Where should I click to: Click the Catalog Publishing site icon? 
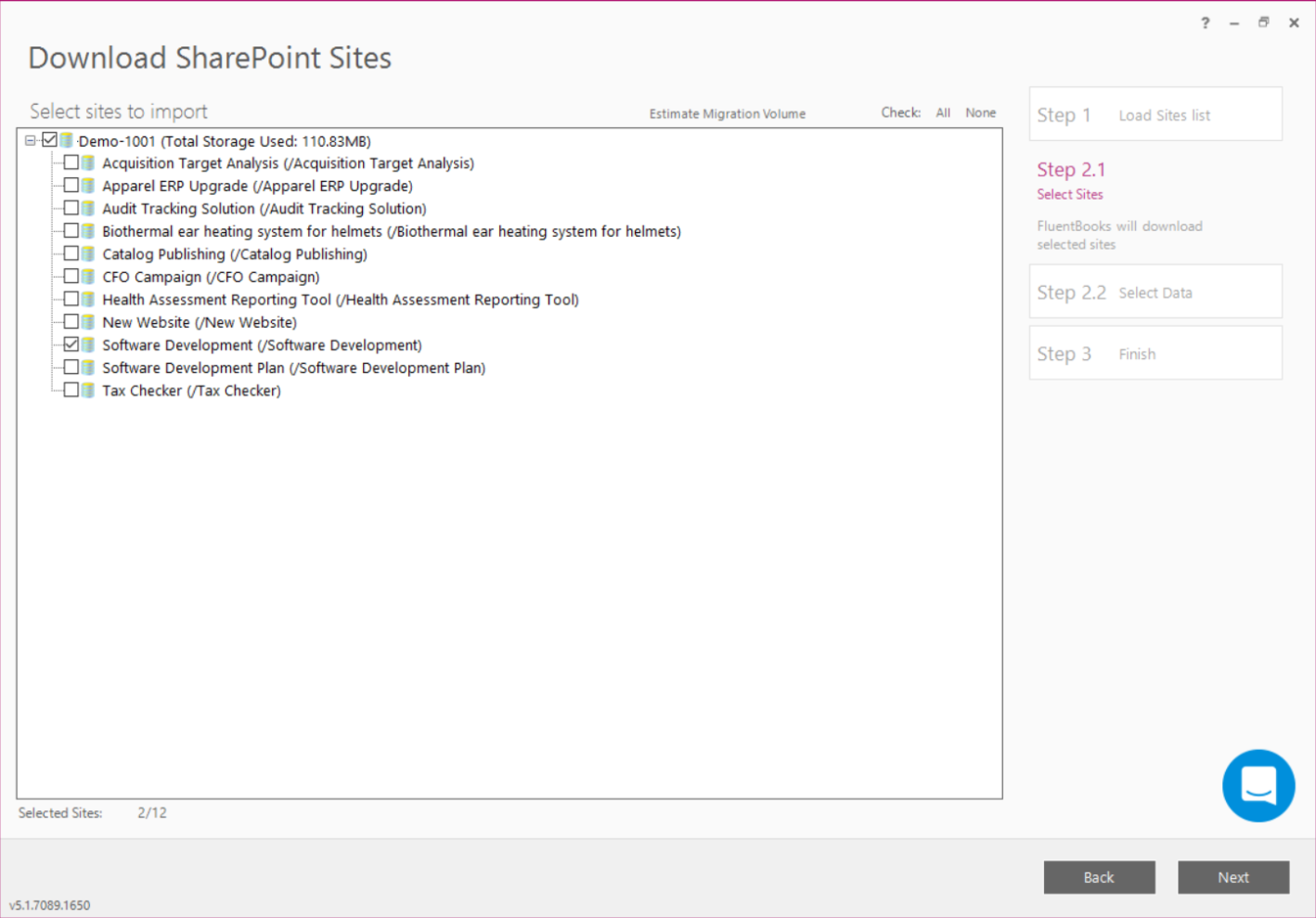tap(88, 253)
